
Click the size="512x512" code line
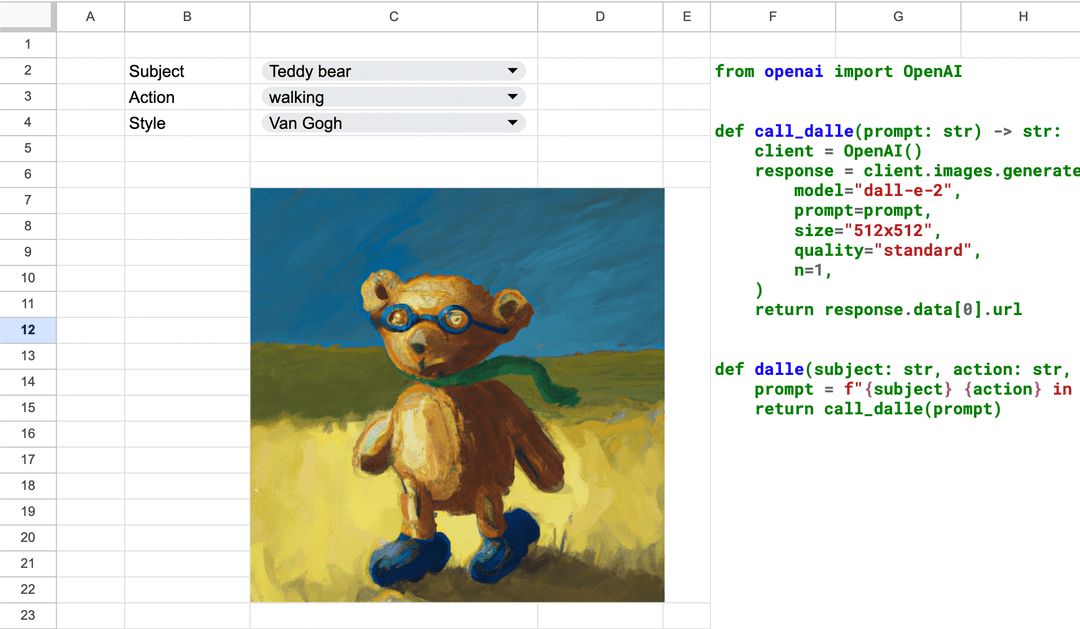[x=868, y=231]
